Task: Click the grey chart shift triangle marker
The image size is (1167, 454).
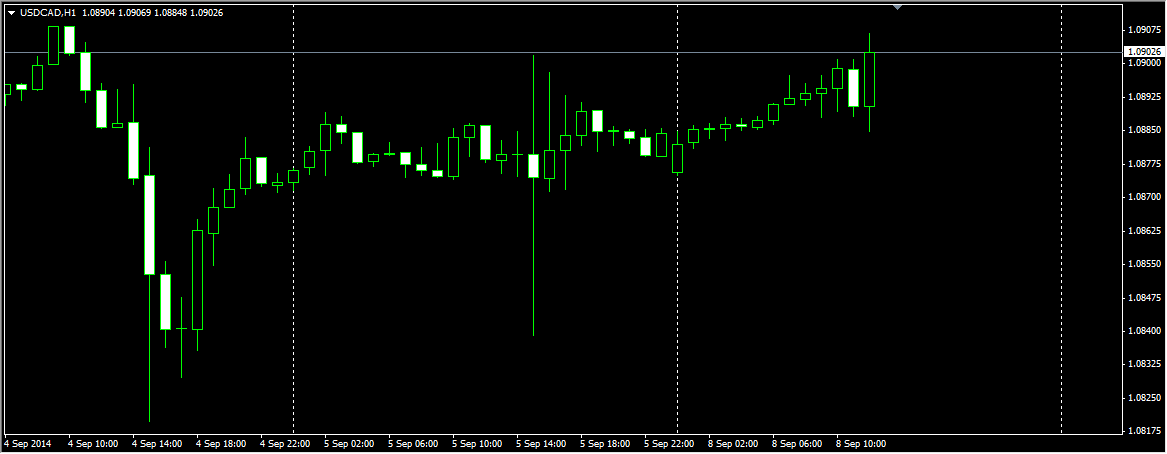Action: (897, 7)
